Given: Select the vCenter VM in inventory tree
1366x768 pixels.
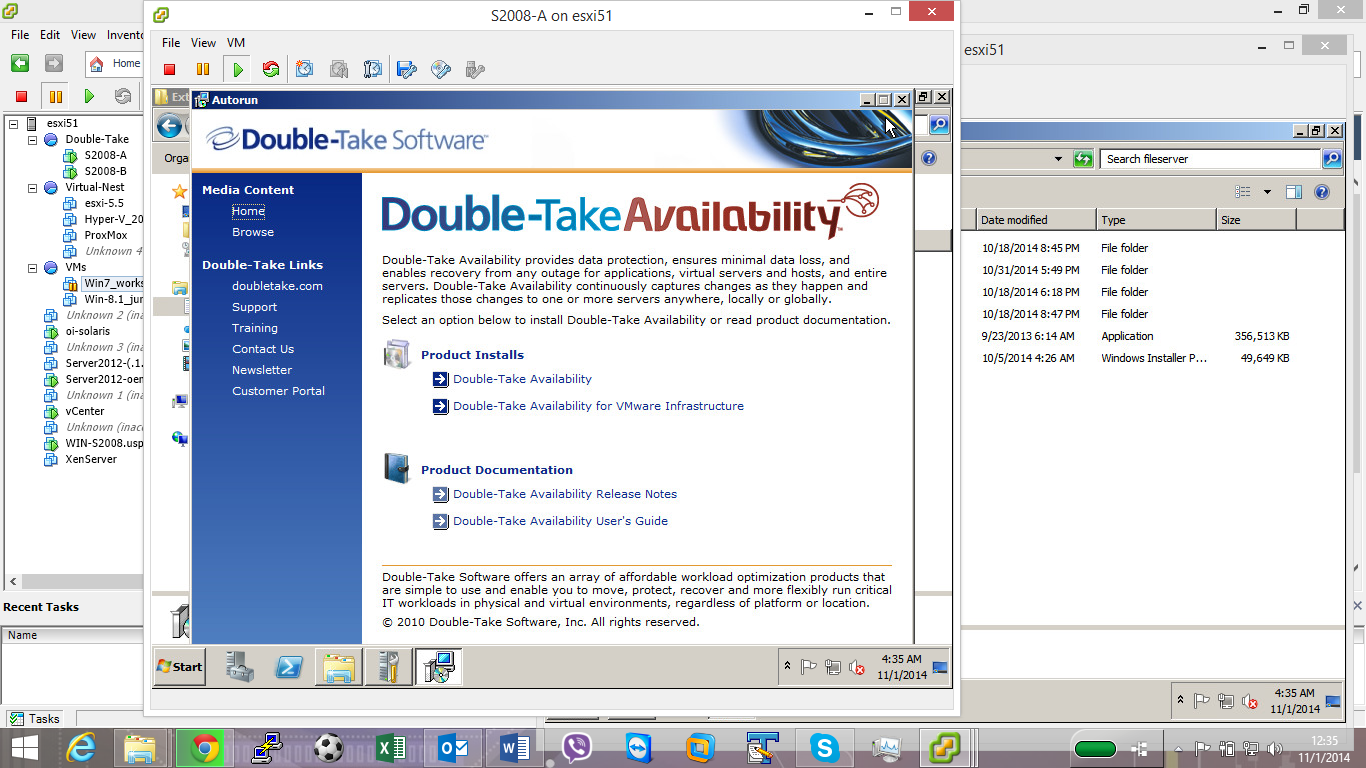Looking at the screenshot, I should [x=85, y=411].
